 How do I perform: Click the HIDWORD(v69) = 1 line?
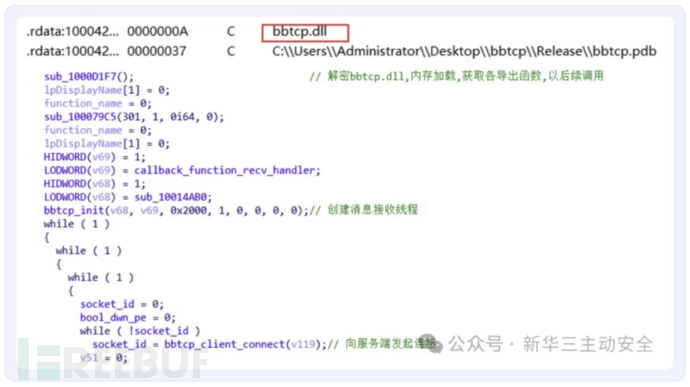94,157
